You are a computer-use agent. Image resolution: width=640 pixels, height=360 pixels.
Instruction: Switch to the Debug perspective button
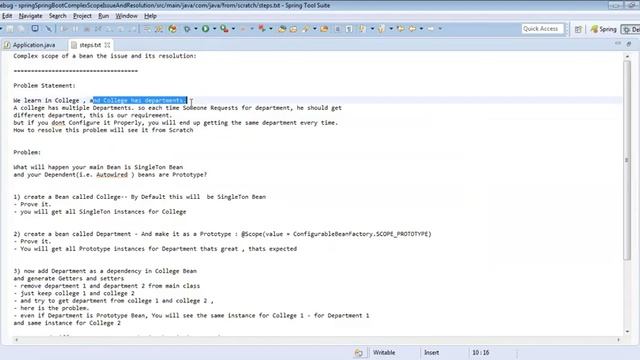click(x=630, y=29)
